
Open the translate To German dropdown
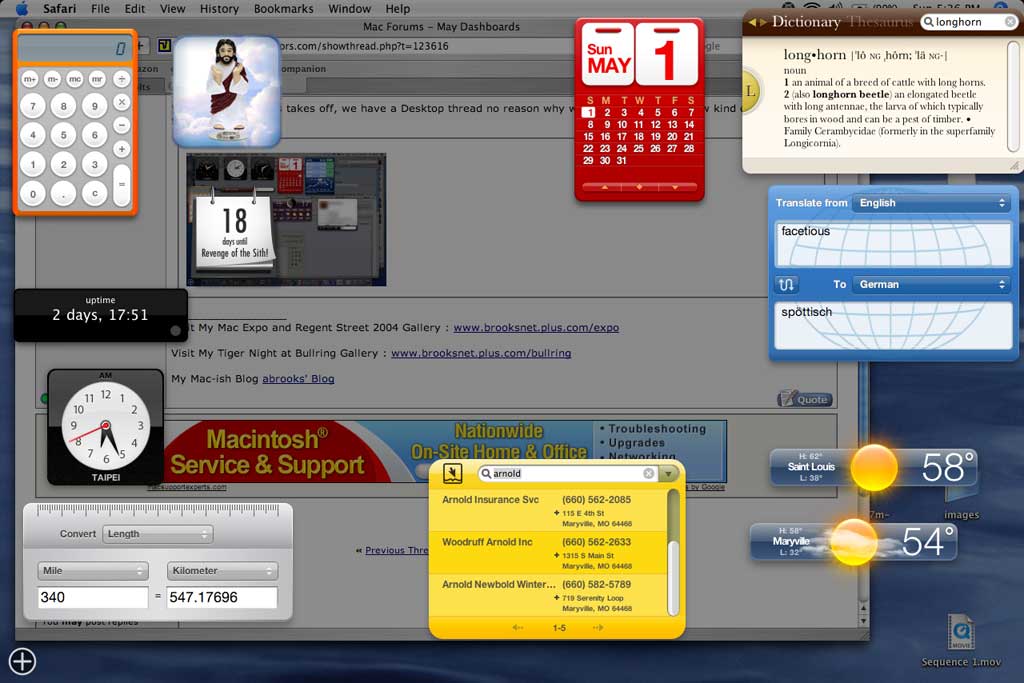tap(931, 285)
